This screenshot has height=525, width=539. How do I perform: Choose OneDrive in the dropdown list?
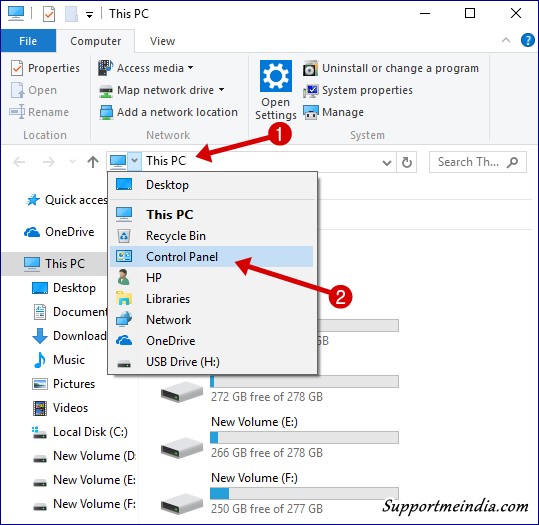[211, 341]
